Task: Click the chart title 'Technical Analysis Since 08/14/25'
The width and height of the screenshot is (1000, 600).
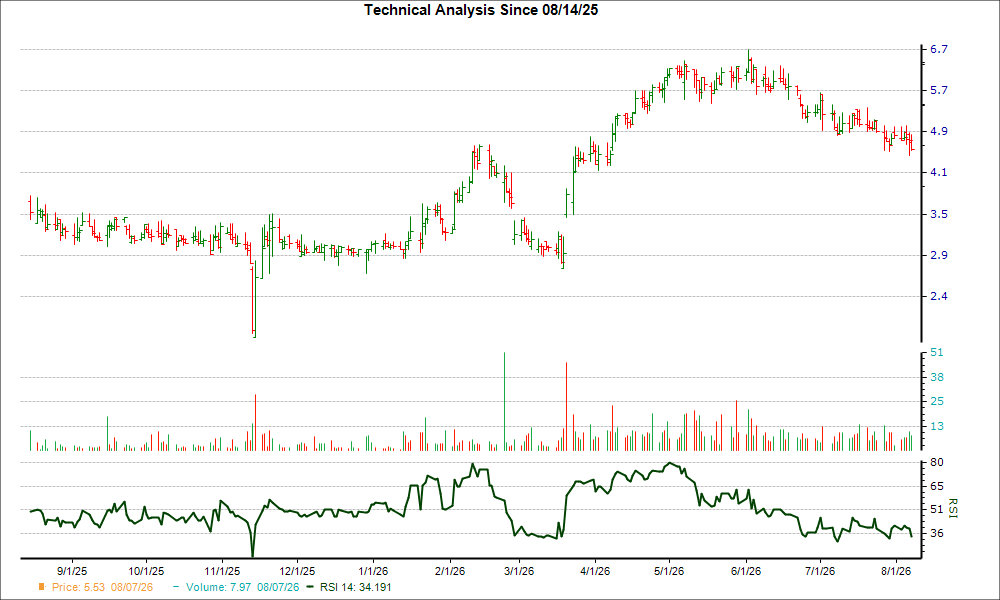Action: [x=481, y=10]
